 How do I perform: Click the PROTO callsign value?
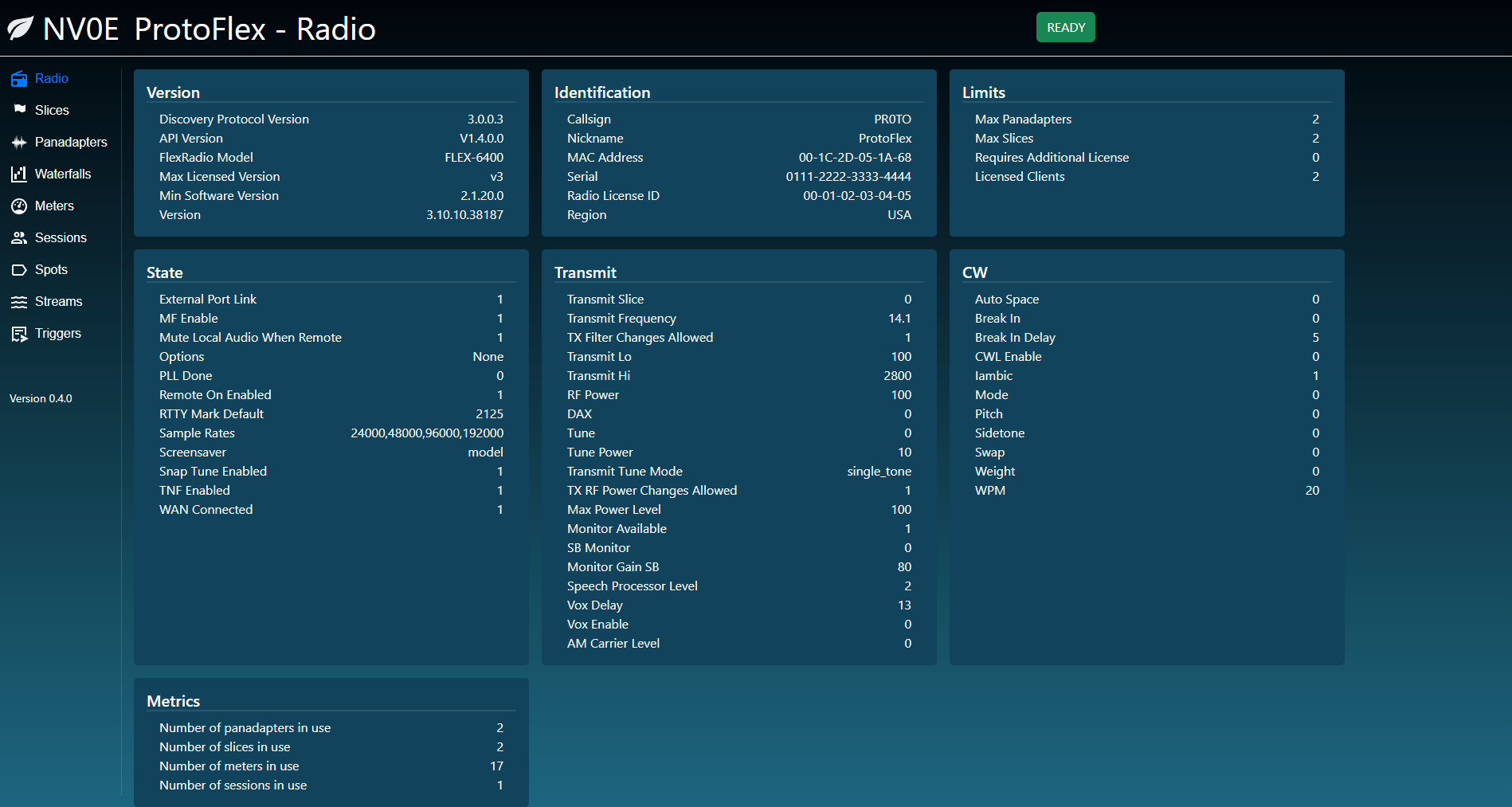click(x=893, y=119)
